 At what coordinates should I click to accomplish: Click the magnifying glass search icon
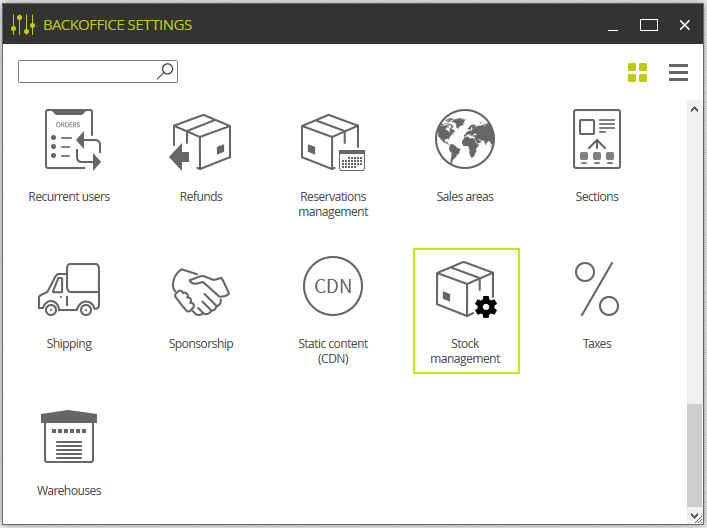[x=165, y=71]
